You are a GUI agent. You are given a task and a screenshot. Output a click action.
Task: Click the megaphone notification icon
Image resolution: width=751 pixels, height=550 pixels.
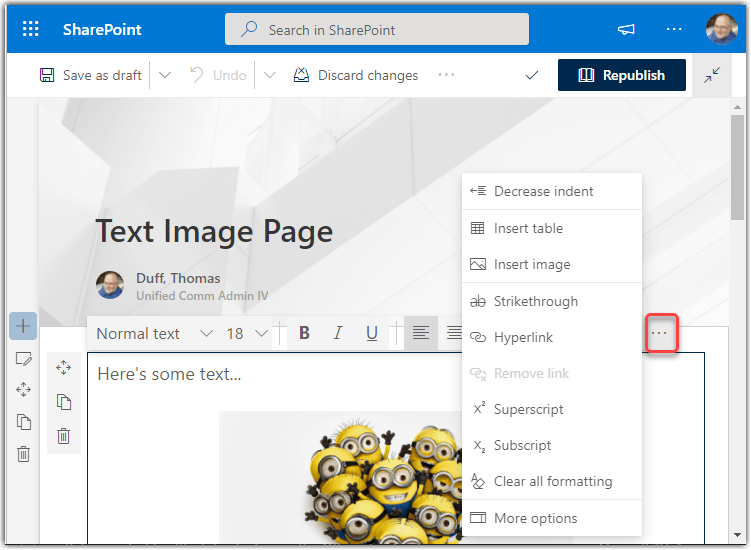[627, 29]
